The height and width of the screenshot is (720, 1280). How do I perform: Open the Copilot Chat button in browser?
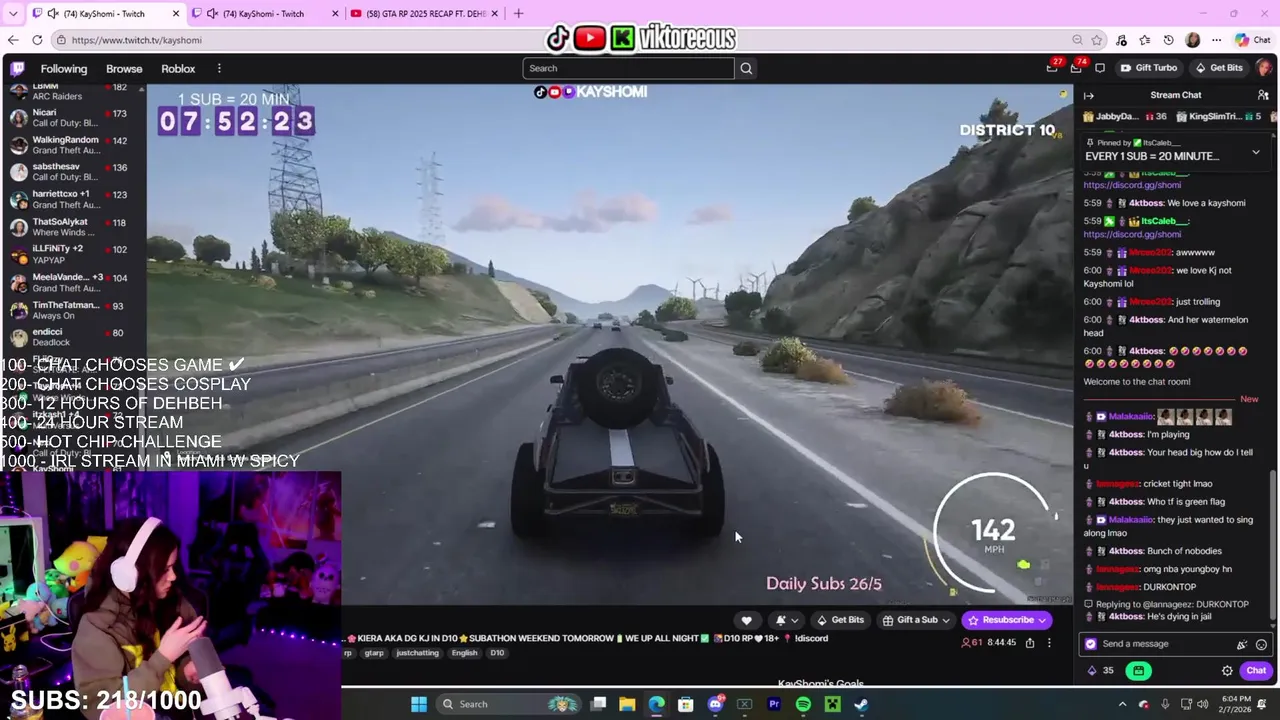point(1252,40)
